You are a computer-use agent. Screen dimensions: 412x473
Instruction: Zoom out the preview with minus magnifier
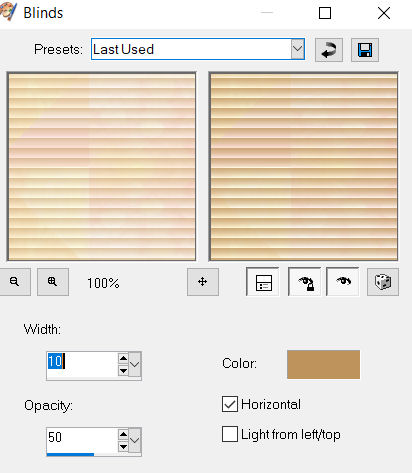[14, 282]
